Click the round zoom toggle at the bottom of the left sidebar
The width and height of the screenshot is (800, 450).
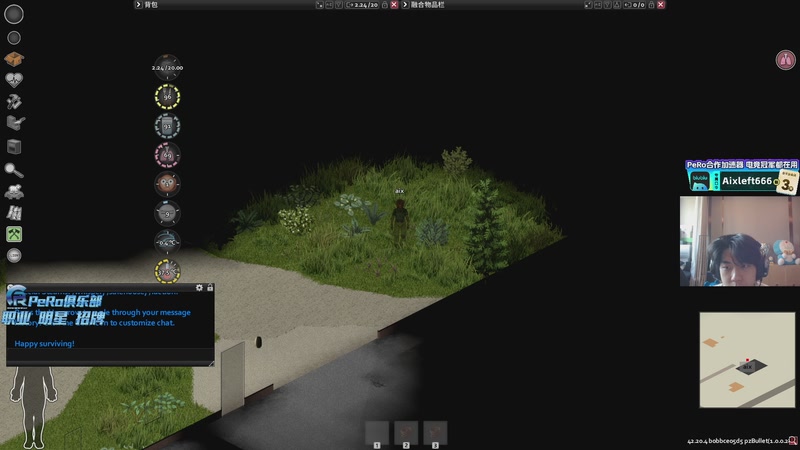(x=14, y=255)
